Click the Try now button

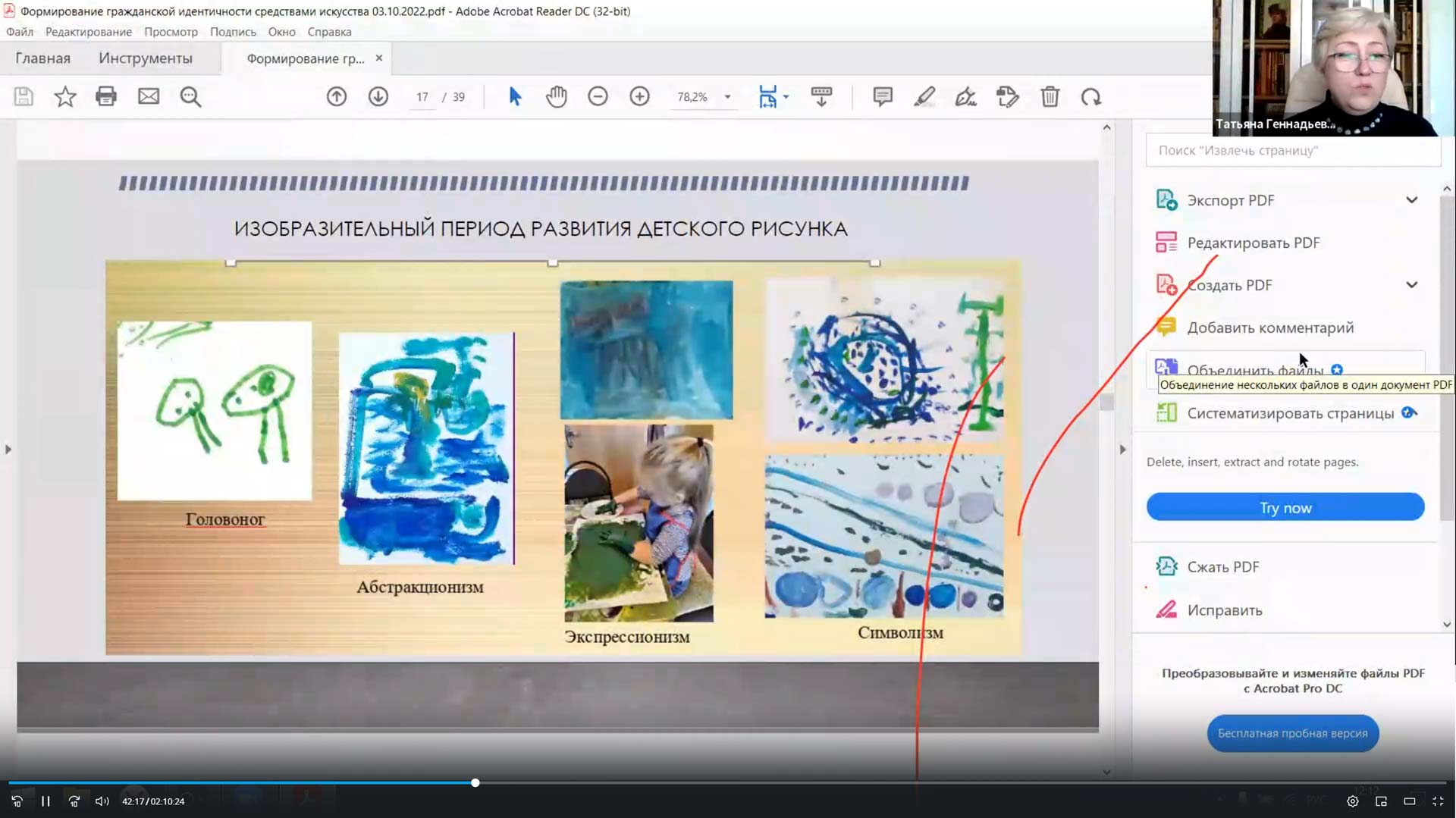click(1285, 507)
